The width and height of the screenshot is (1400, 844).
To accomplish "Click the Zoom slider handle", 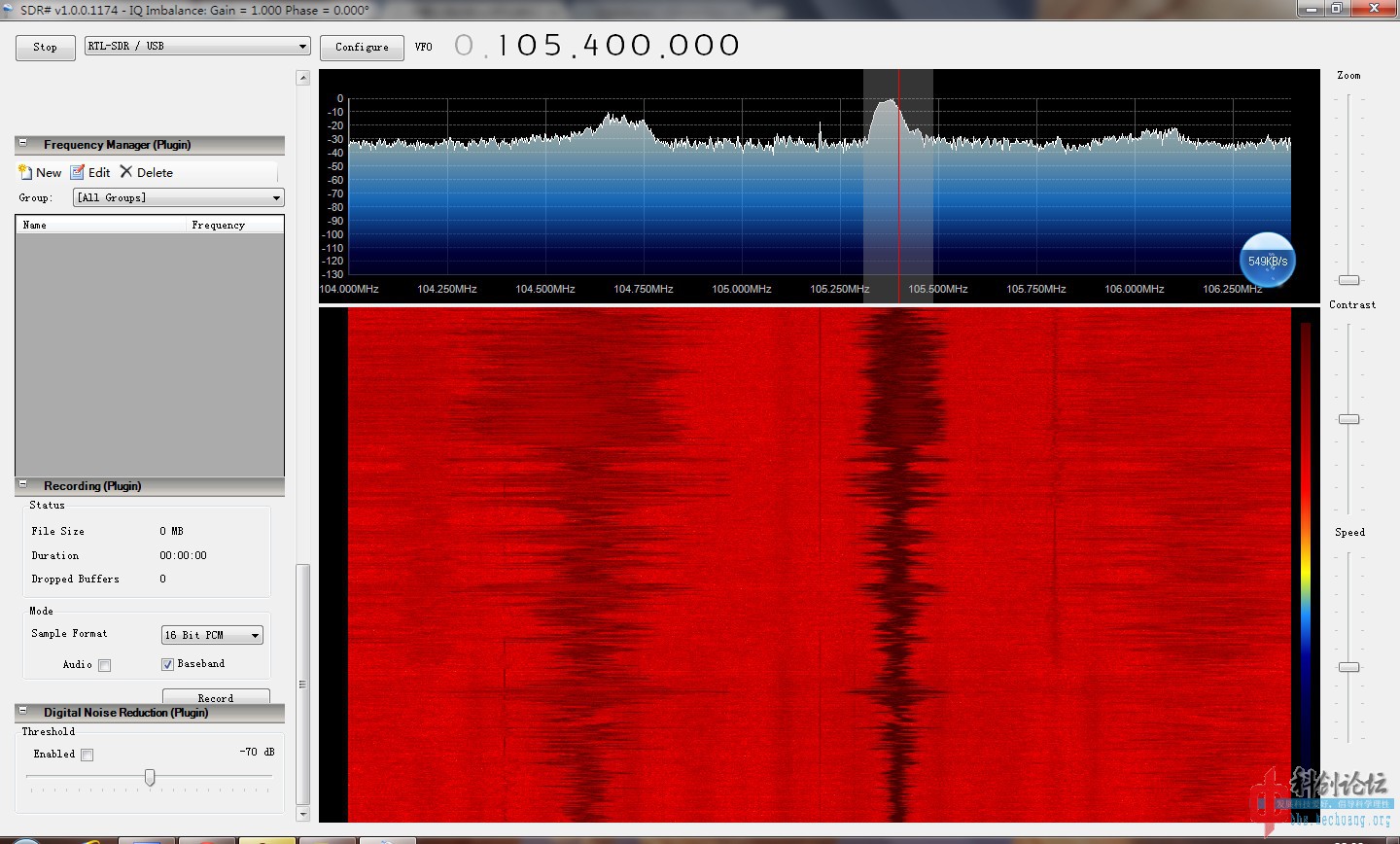I will (x=1348, y=280).
